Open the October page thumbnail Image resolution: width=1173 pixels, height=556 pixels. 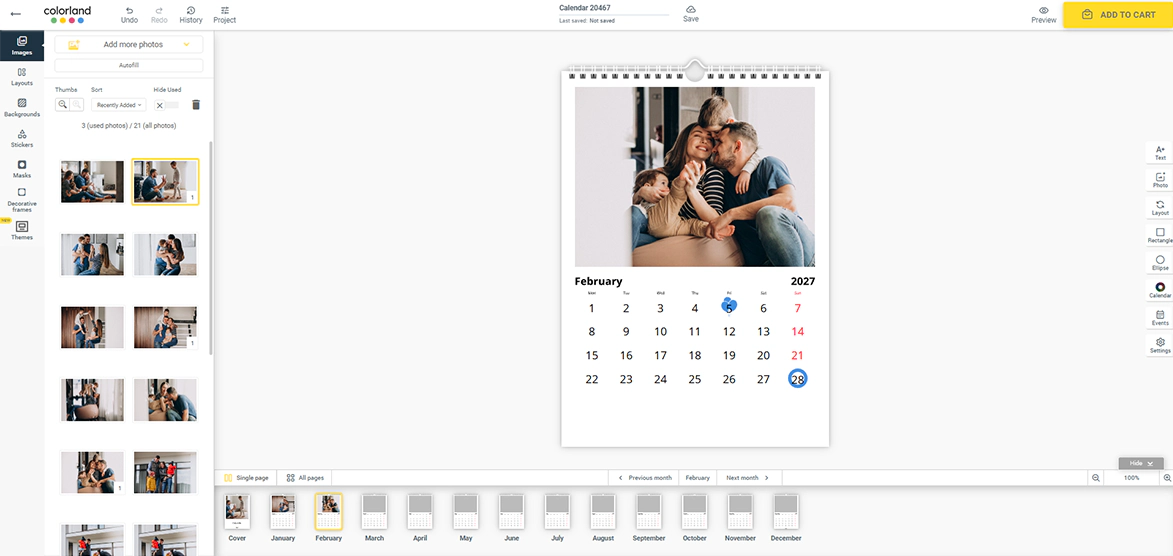pyautogui.click(x=694, y=513)
